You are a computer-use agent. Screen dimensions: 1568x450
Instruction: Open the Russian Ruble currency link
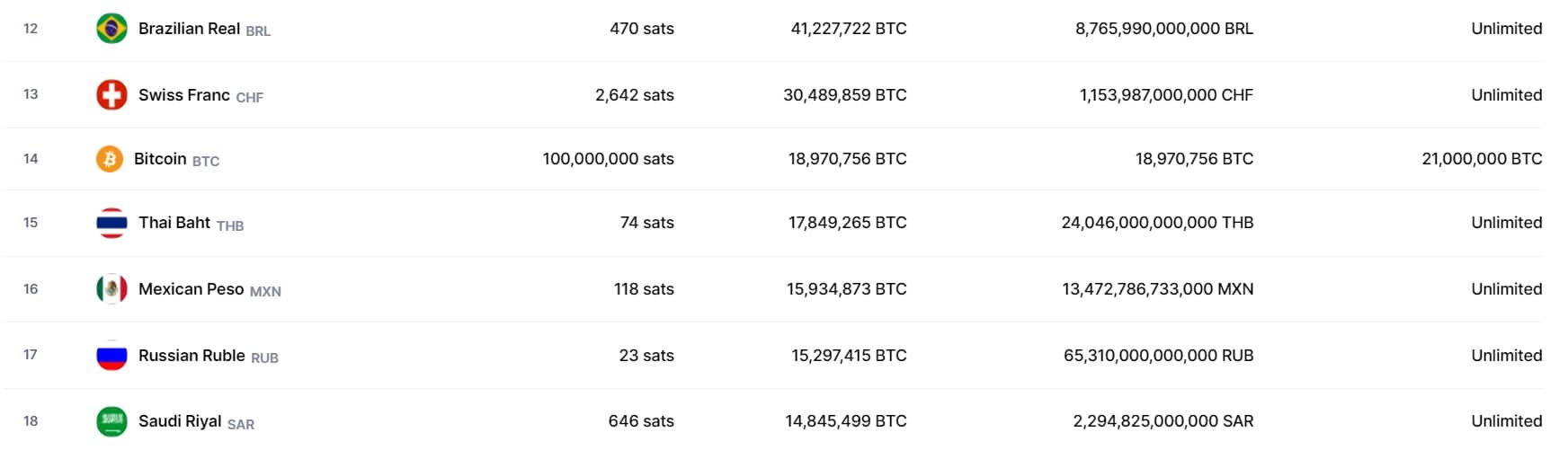[x=192, y=356]
